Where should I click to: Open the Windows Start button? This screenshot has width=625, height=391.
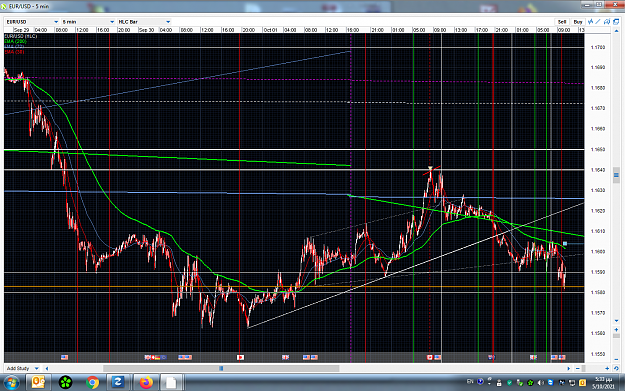point(11,383)
